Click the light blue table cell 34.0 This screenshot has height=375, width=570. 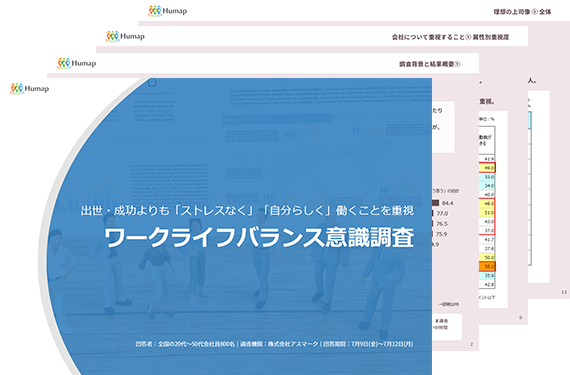tap(487, 186)
